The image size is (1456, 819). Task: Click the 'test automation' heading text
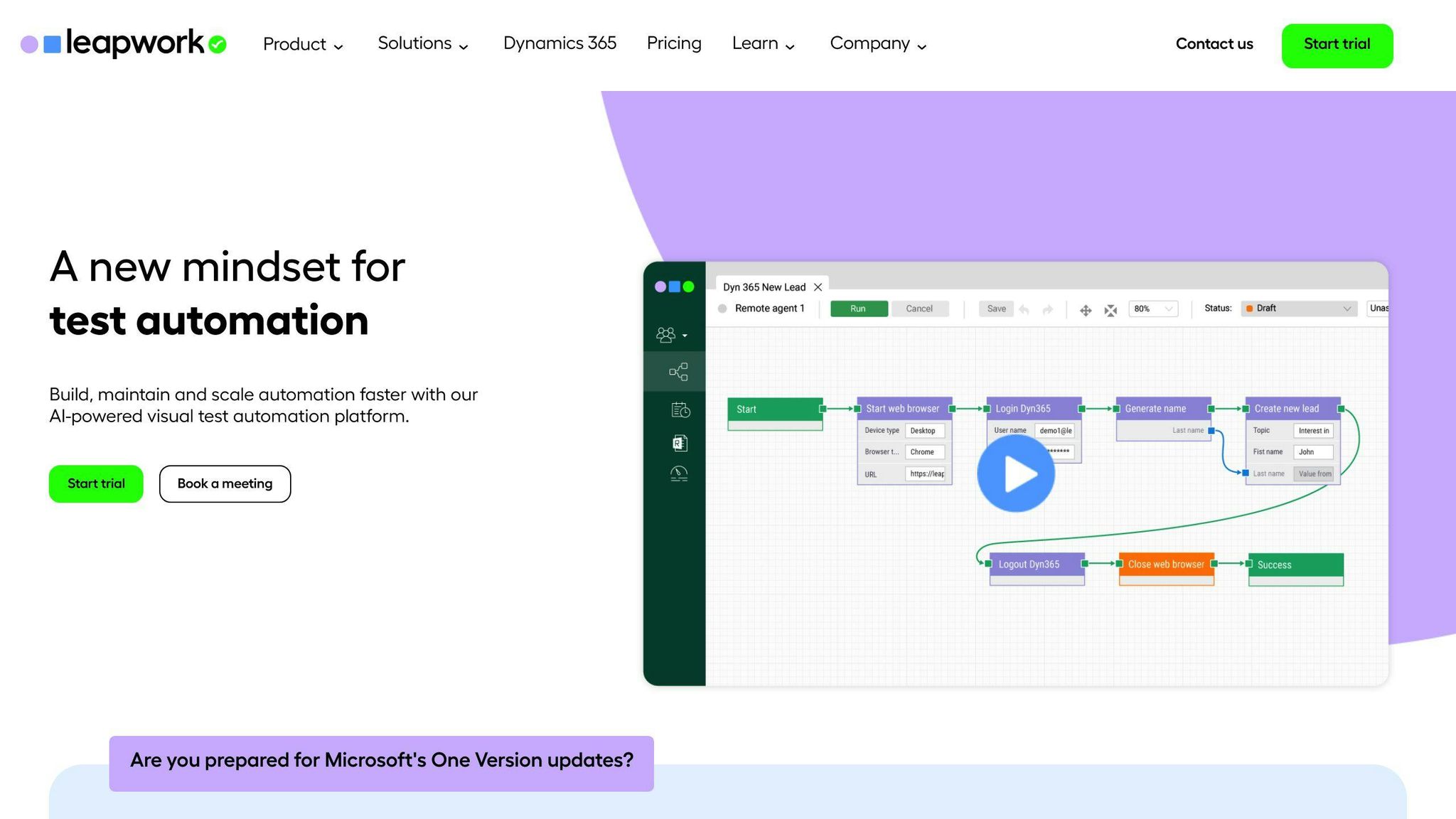coord(209,321)
